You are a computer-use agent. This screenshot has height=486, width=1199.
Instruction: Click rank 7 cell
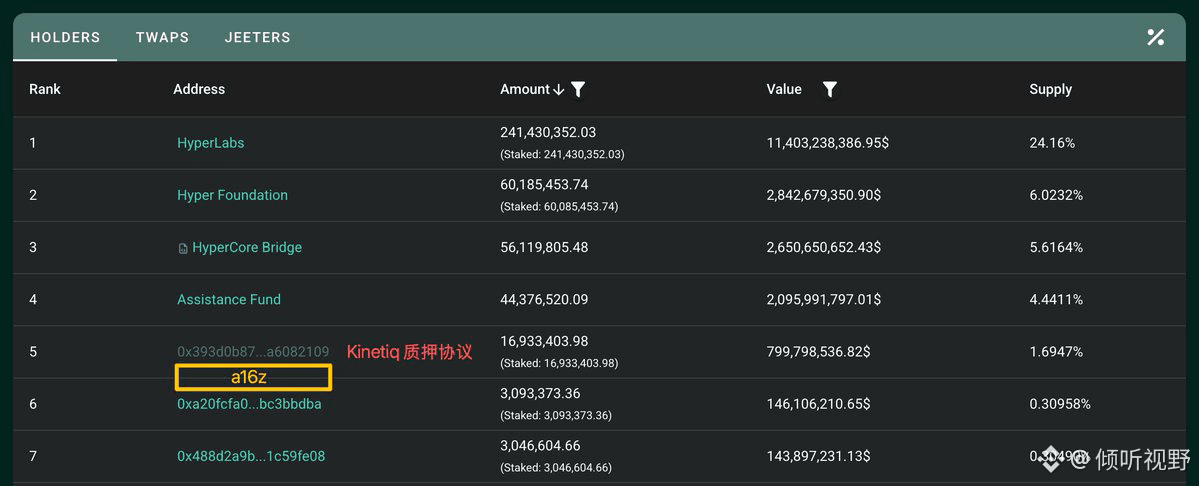(33, 456)
